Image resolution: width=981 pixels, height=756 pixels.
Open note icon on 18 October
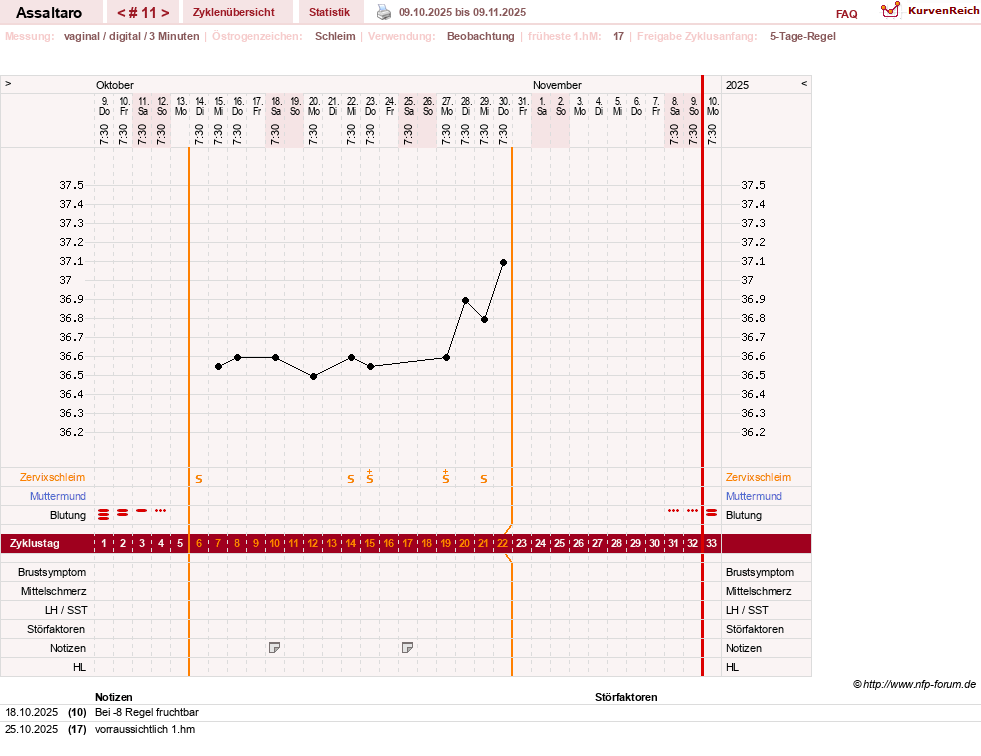click(x=274, y=647)
